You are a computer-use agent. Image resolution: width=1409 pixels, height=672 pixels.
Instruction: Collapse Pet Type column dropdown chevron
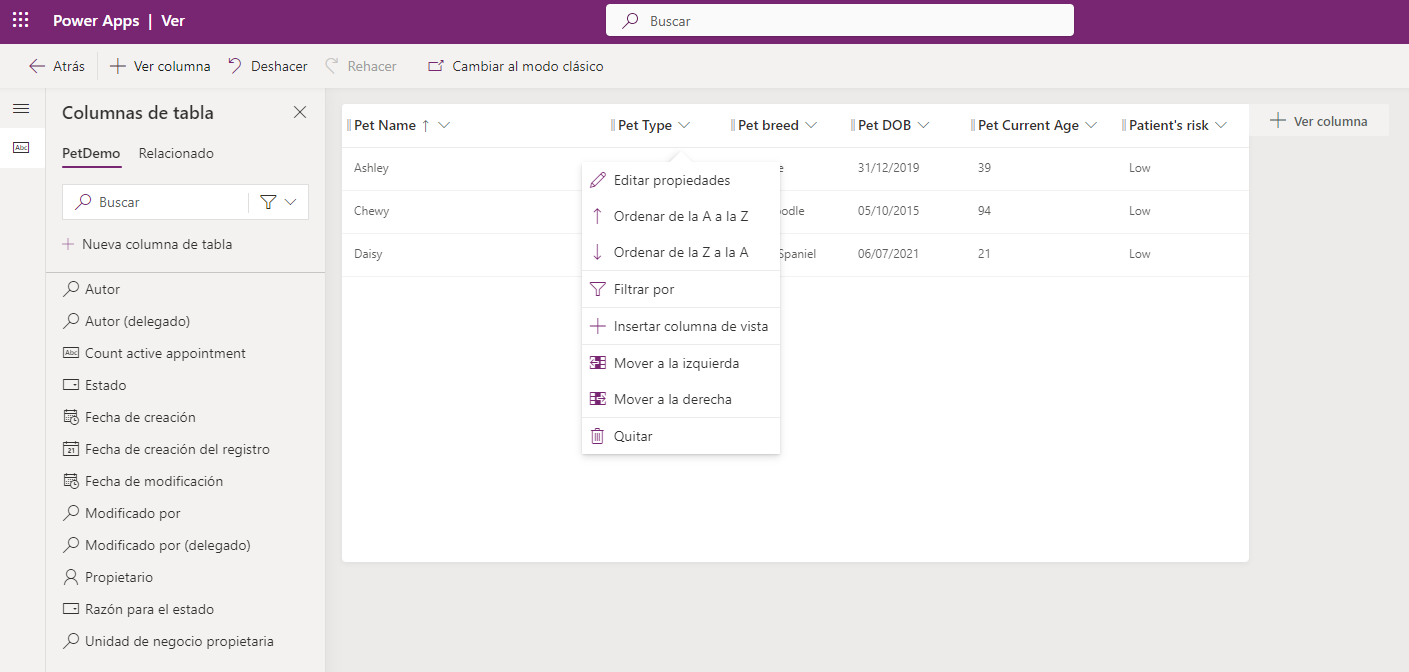click(x=684, y=125)
